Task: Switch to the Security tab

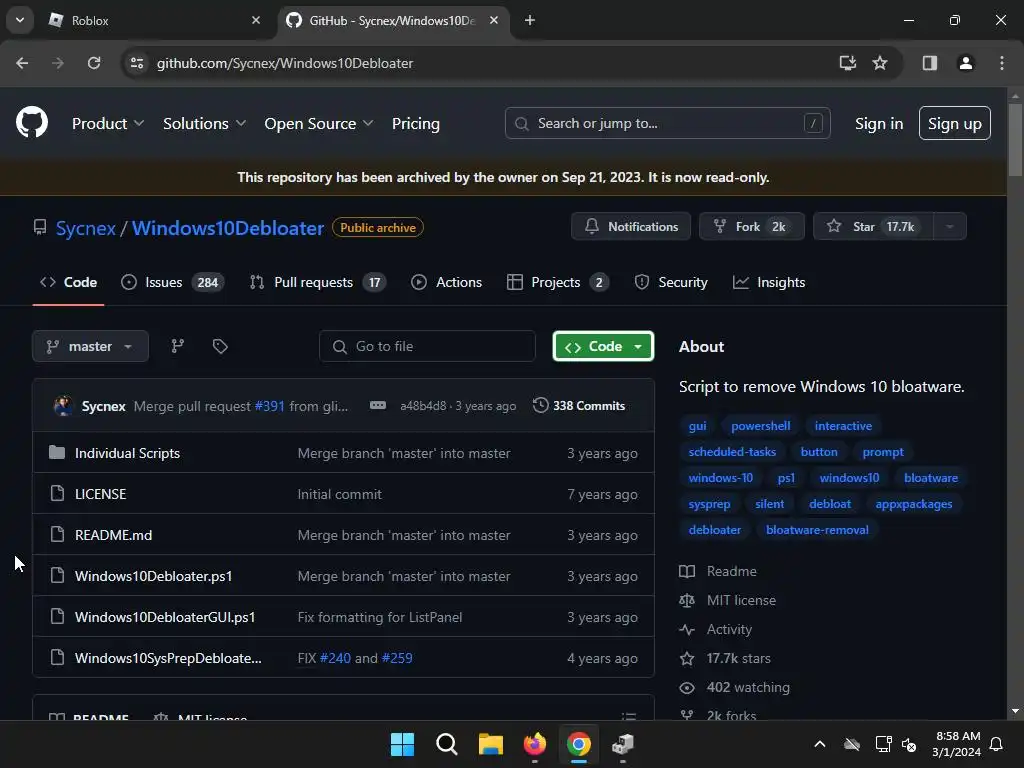Action: coord(671,282)
